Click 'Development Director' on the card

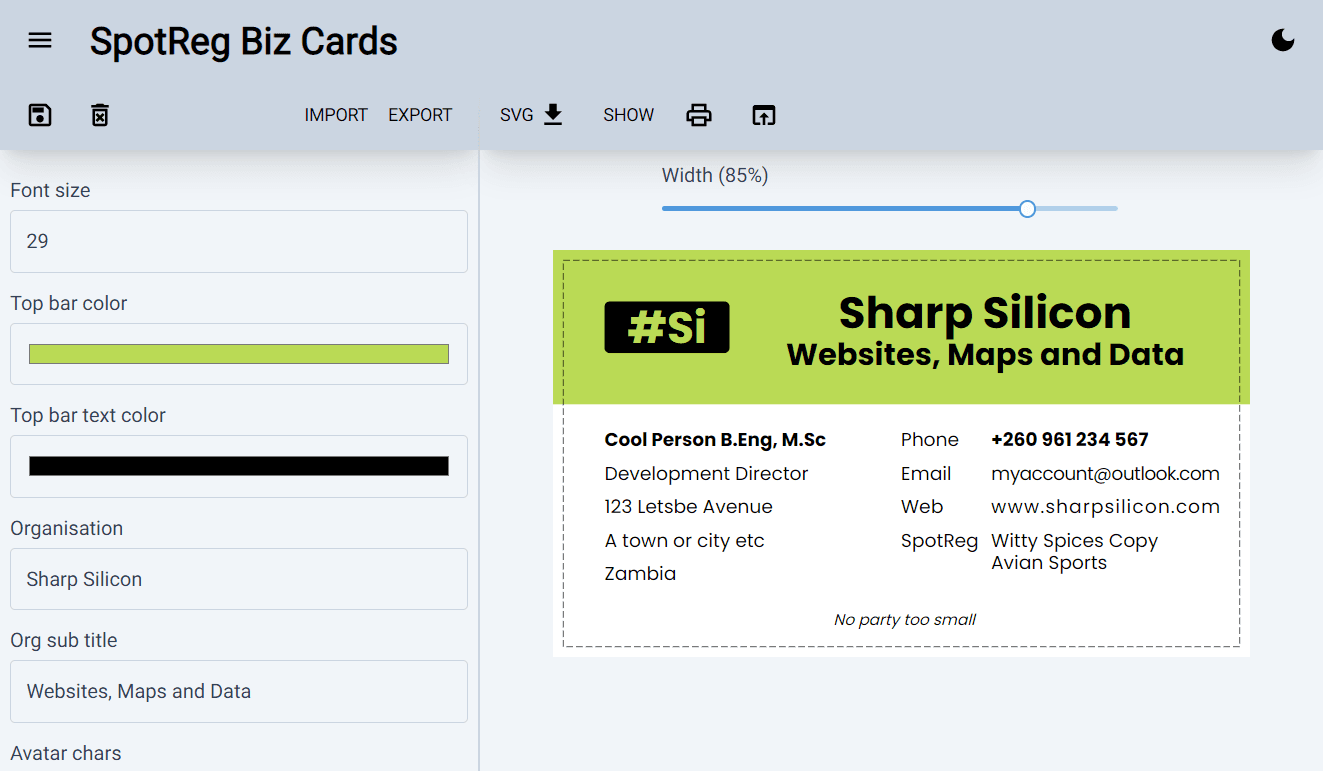[706, 473]
